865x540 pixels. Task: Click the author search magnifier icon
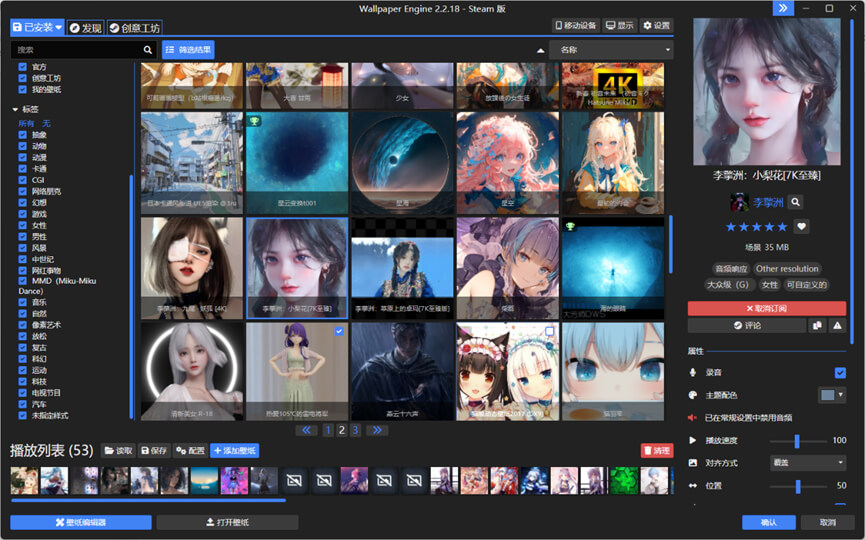pyautogui.click(x=796, y=202)
